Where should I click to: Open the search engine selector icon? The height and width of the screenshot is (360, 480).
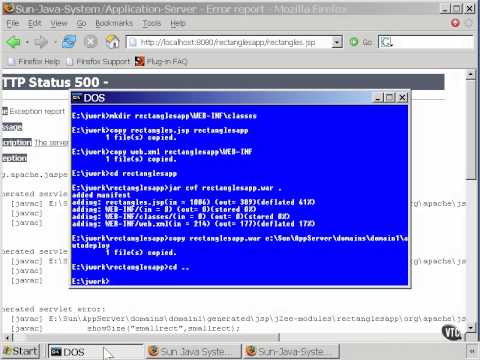pos(386,42)
